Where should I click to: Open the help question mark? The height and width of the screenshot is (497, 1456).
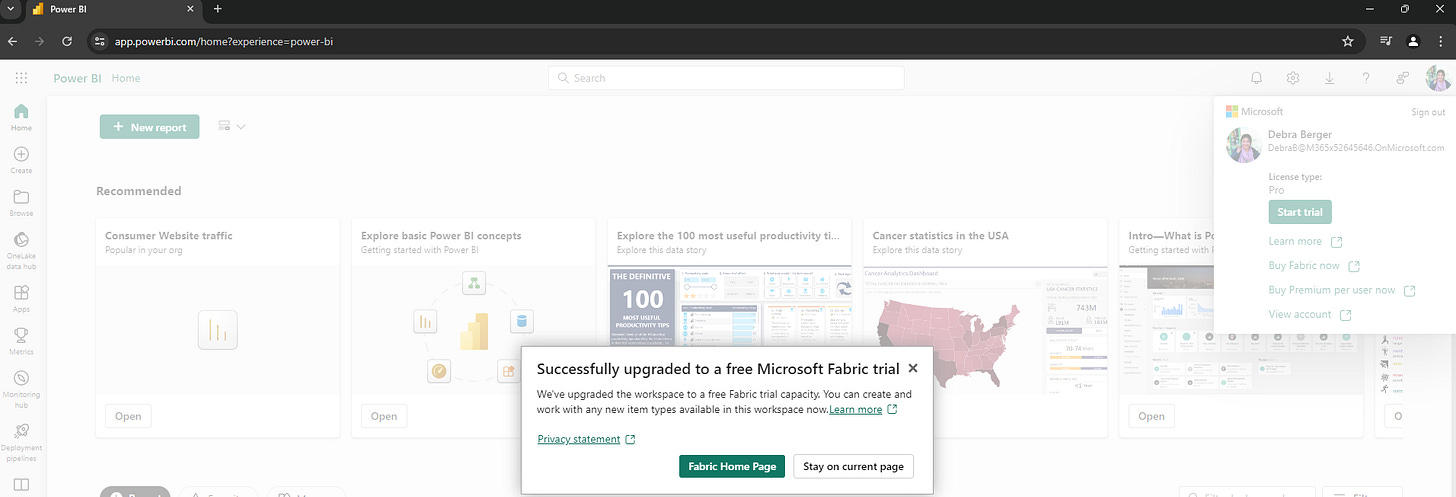click(x=1365, y=78)
